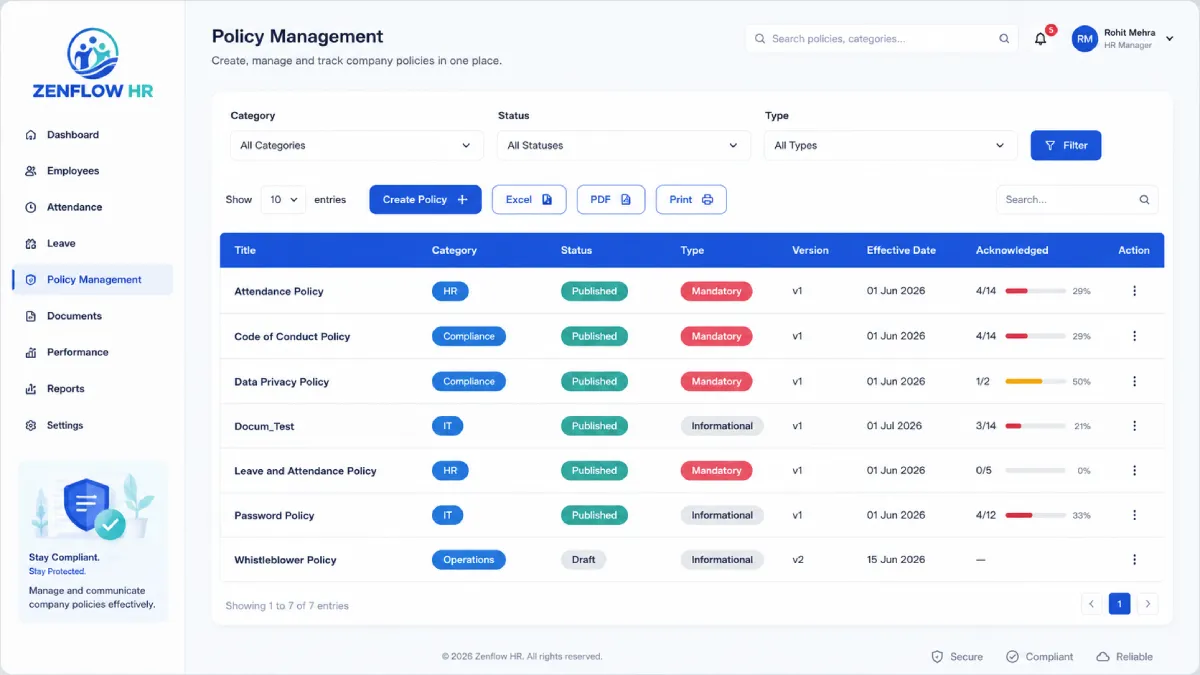Click the table search magnifier icon
This screenshot has width=1200, height=675.
1144,200
